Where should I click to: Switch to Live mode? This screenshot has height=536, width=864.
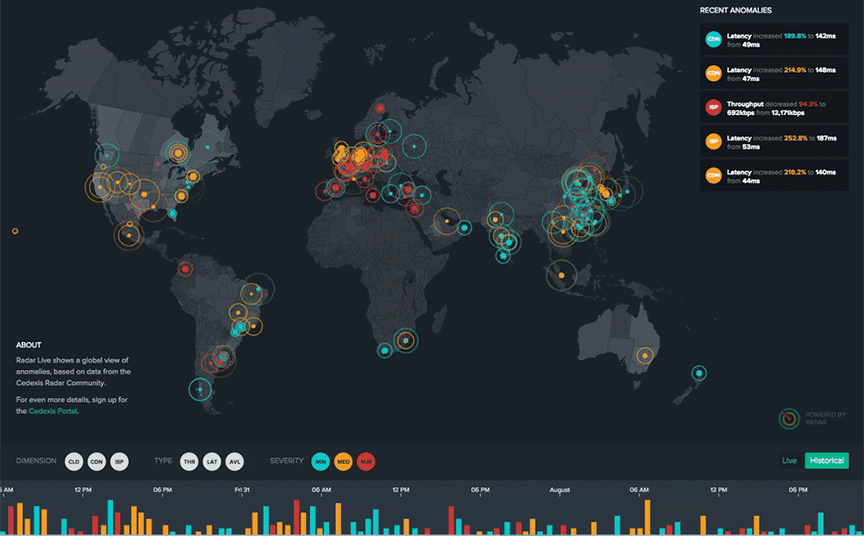point(790,461)
